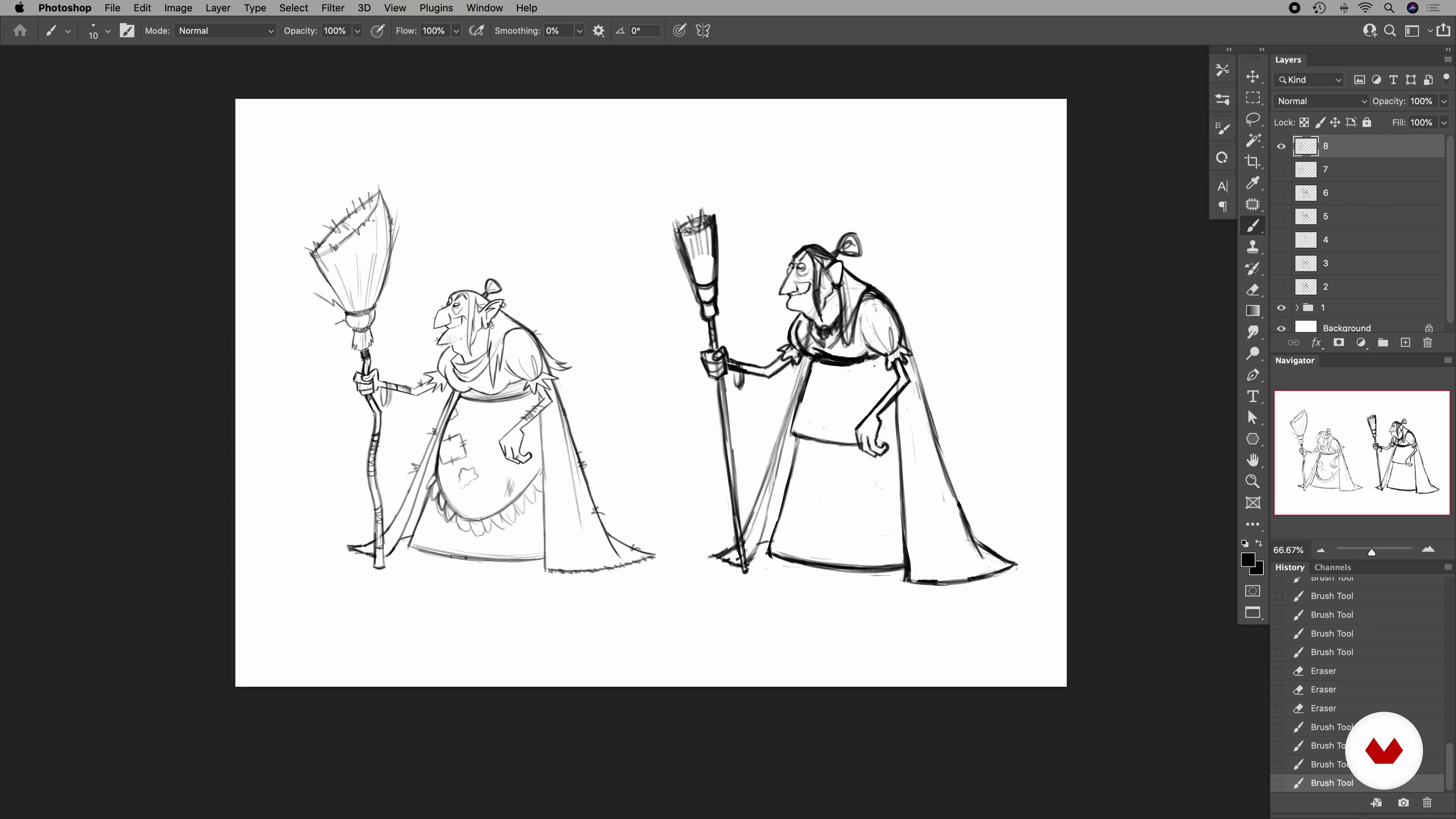Click the Home icon in options bar
This screenshot has width=1456, height=819.
[x=20, y=30]
